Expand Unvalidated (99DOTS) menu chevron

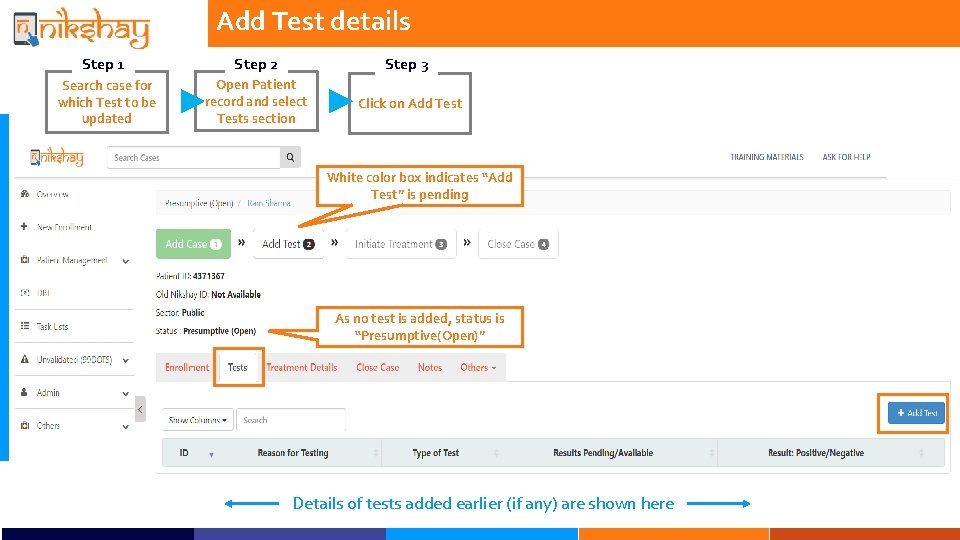pos(126,361)
